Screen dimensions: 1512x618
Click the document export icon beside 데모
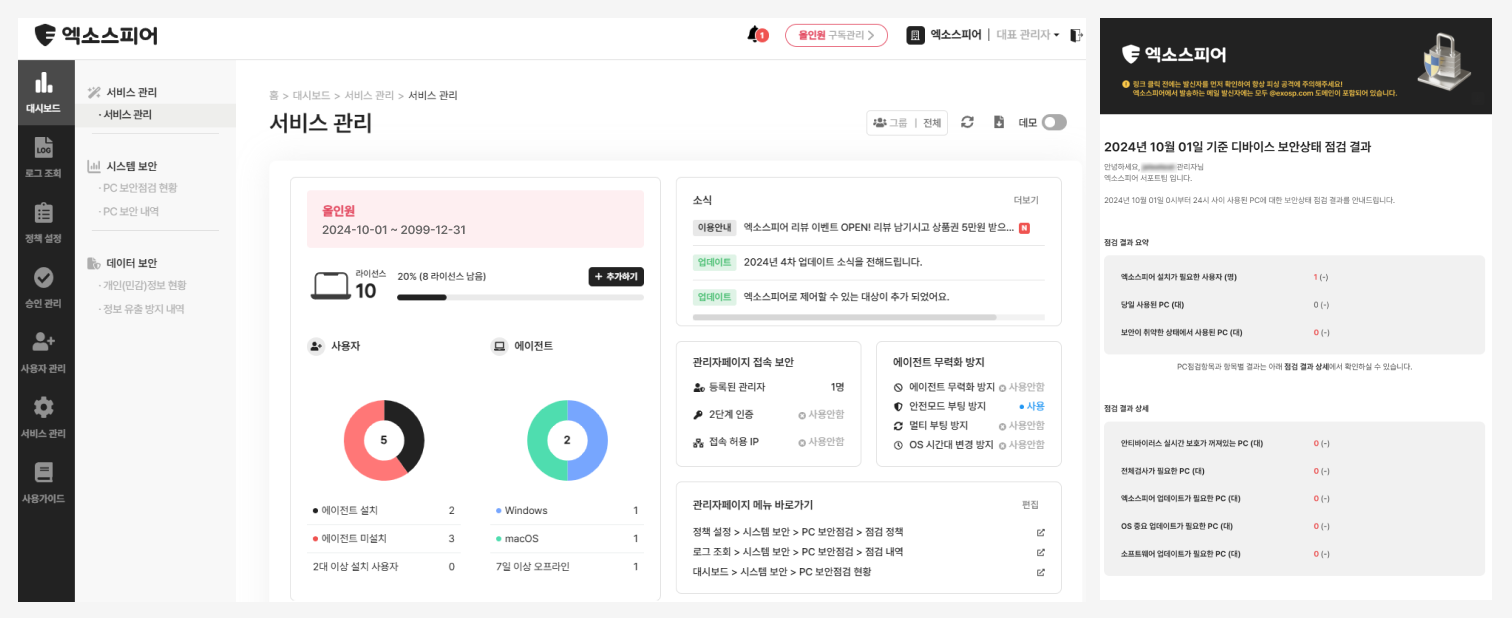(x=998, y=122)
